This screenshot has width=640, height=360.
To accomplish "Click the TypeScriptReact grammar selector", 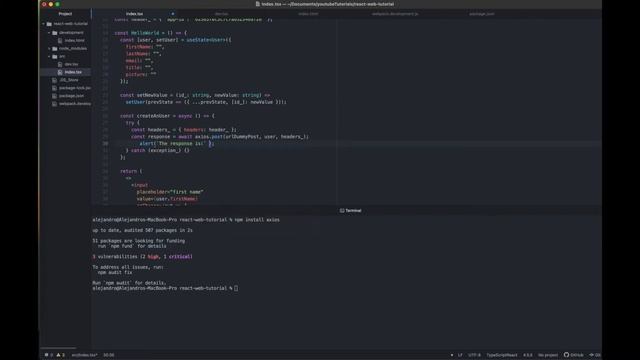I will tap(502, 355).
